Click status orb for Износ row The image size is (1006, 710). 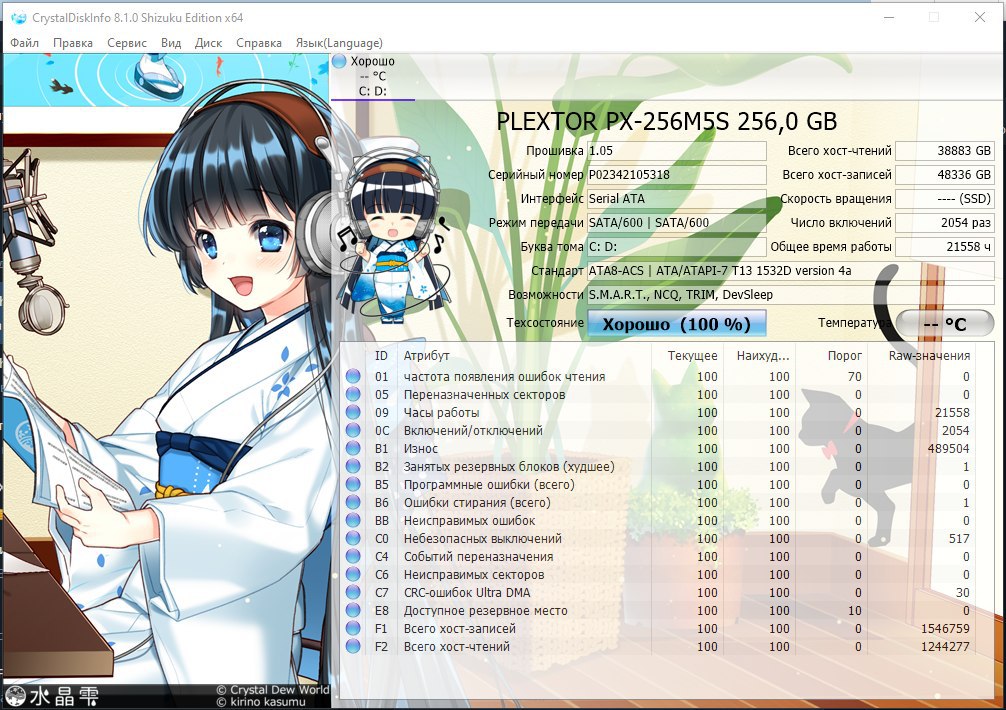[x=353, y=448]
